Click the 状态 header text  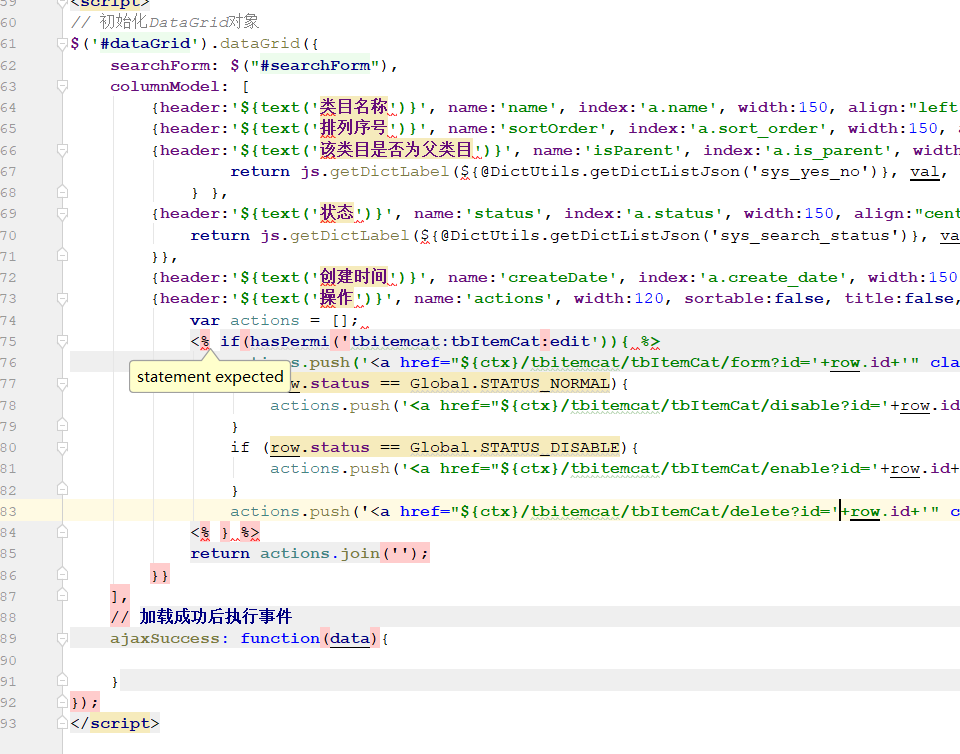pos(337,213)
